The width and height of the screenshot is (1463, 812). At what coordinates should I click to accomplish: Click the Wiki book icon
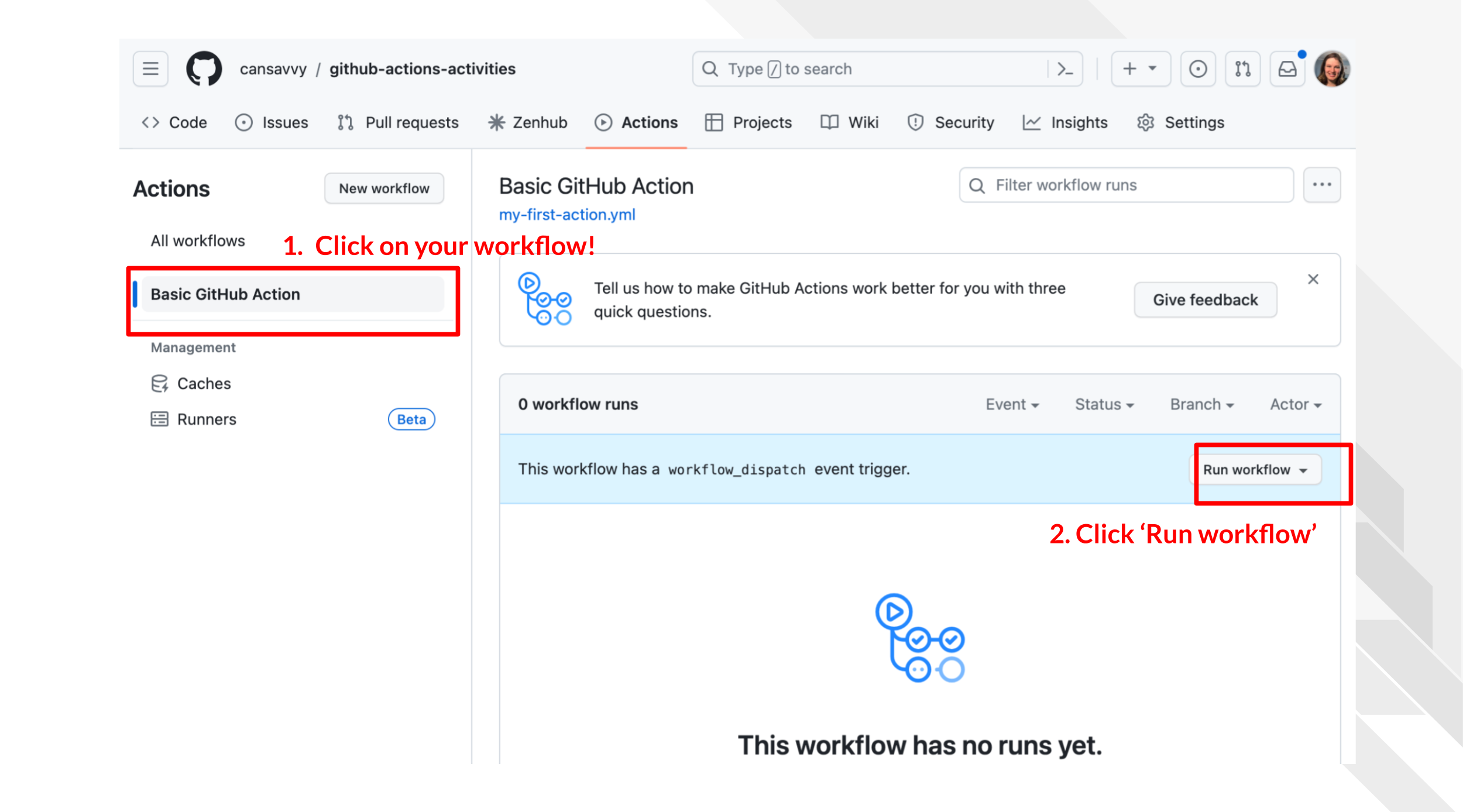(x=829, y=122)
